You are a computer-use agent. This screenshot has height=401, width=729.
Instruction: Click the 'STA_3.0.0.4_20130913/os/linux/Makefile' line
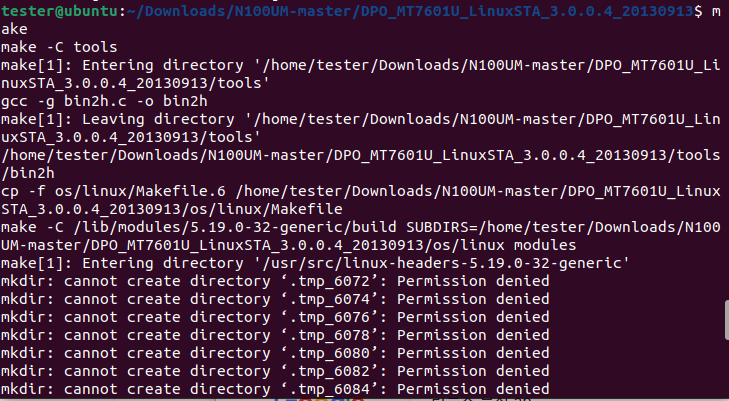coord(172,209)
